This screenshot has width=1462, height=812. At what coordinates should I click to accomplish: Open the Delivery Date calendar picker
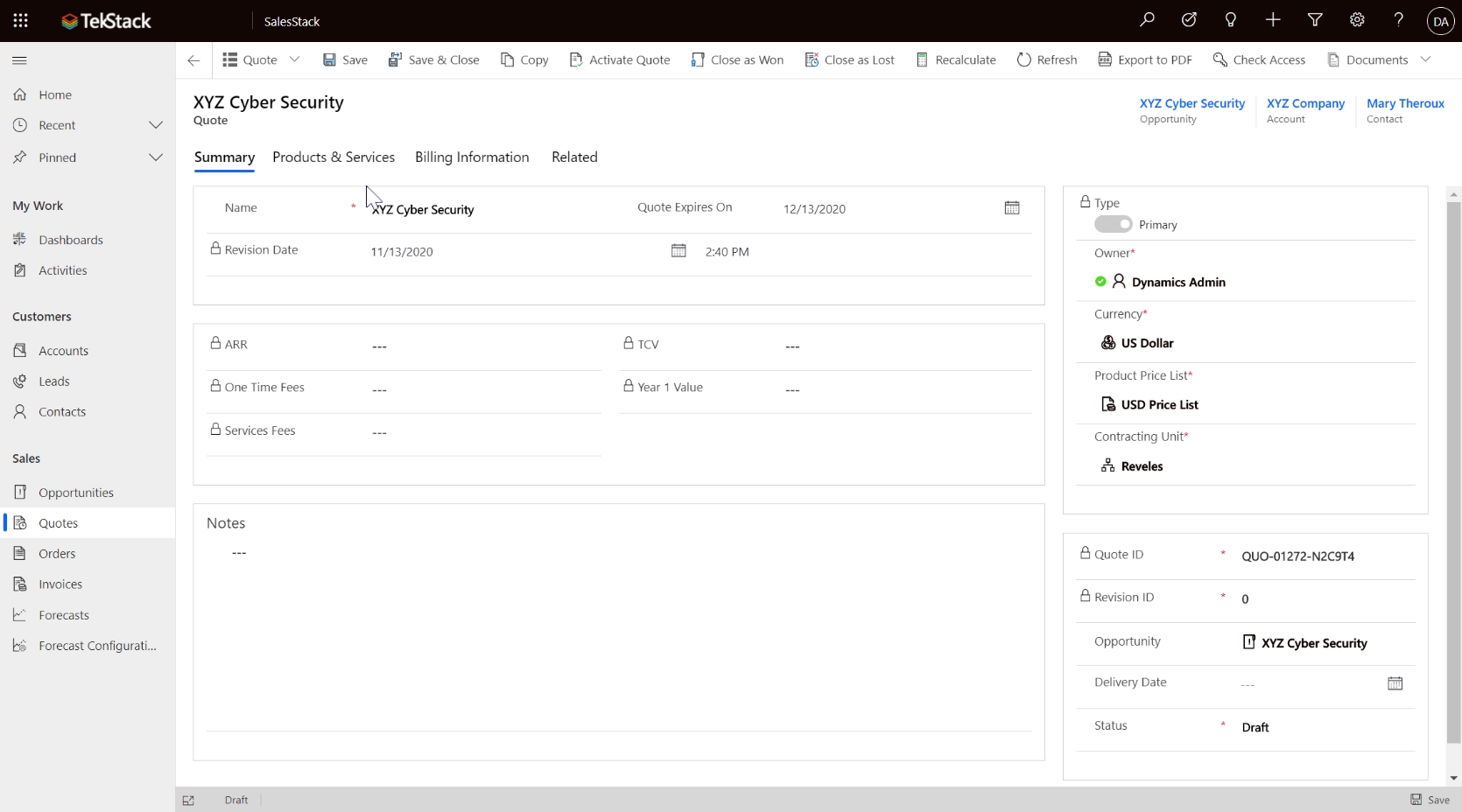pos(1395,683)
